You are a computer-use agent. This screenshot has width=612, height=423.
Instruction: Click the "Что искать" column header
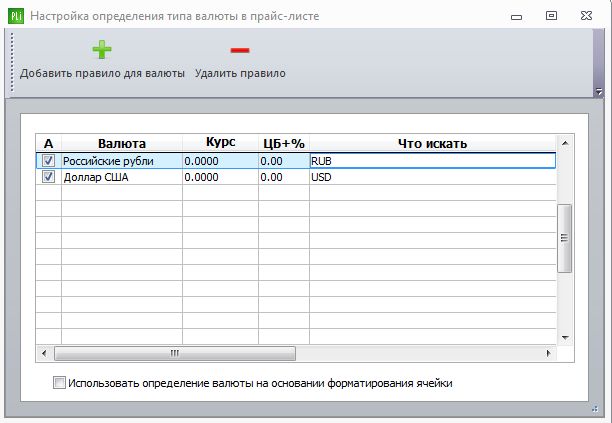432,143
